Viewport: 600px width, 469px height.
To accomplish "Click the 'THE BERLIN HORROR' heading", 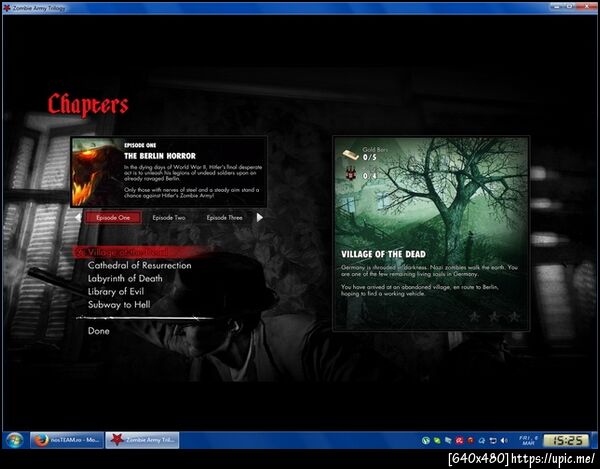I will click(160, 156).
